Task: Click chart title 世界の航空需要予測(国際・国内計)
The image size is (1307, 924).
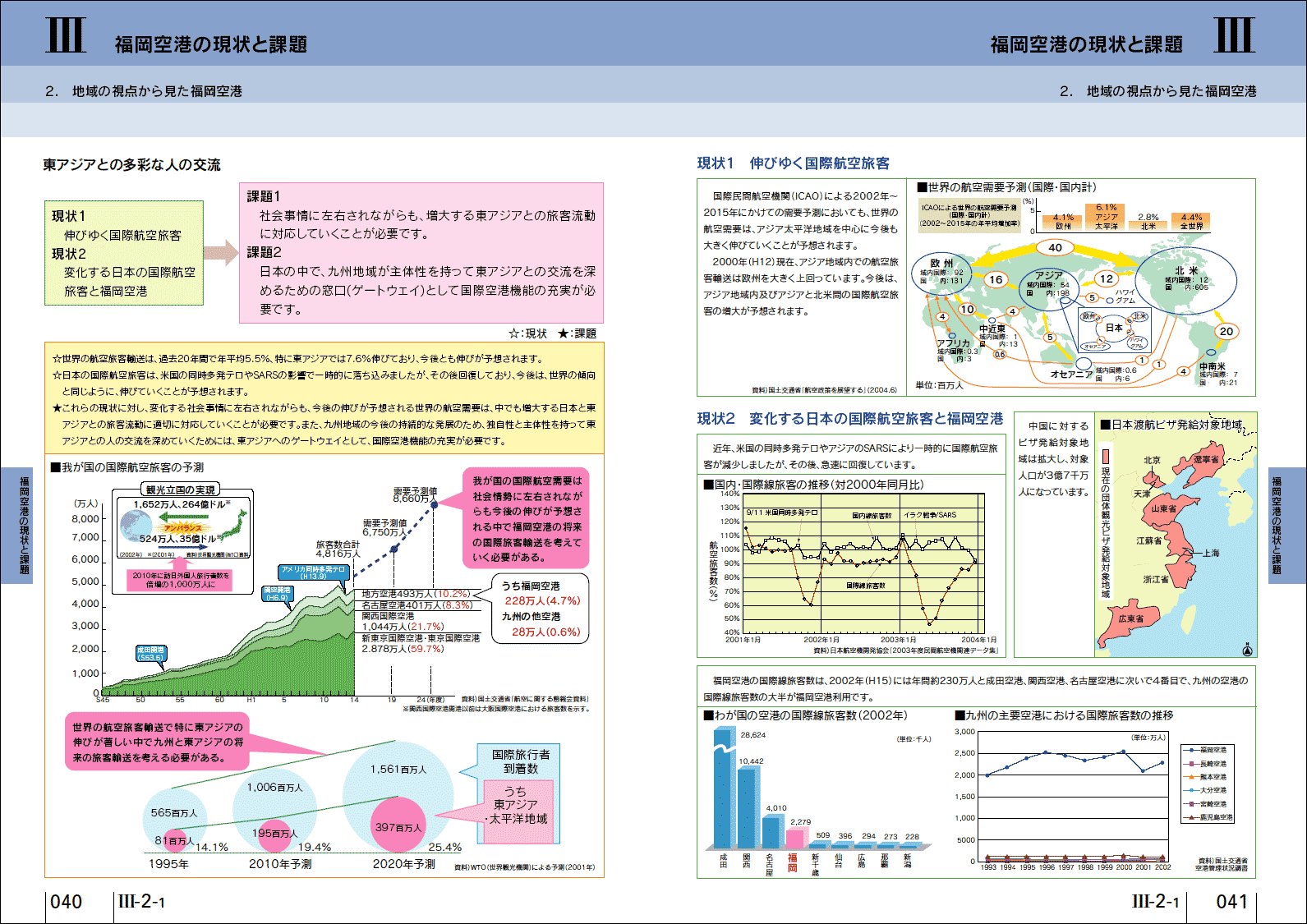Action: (x=1006, y=187)
